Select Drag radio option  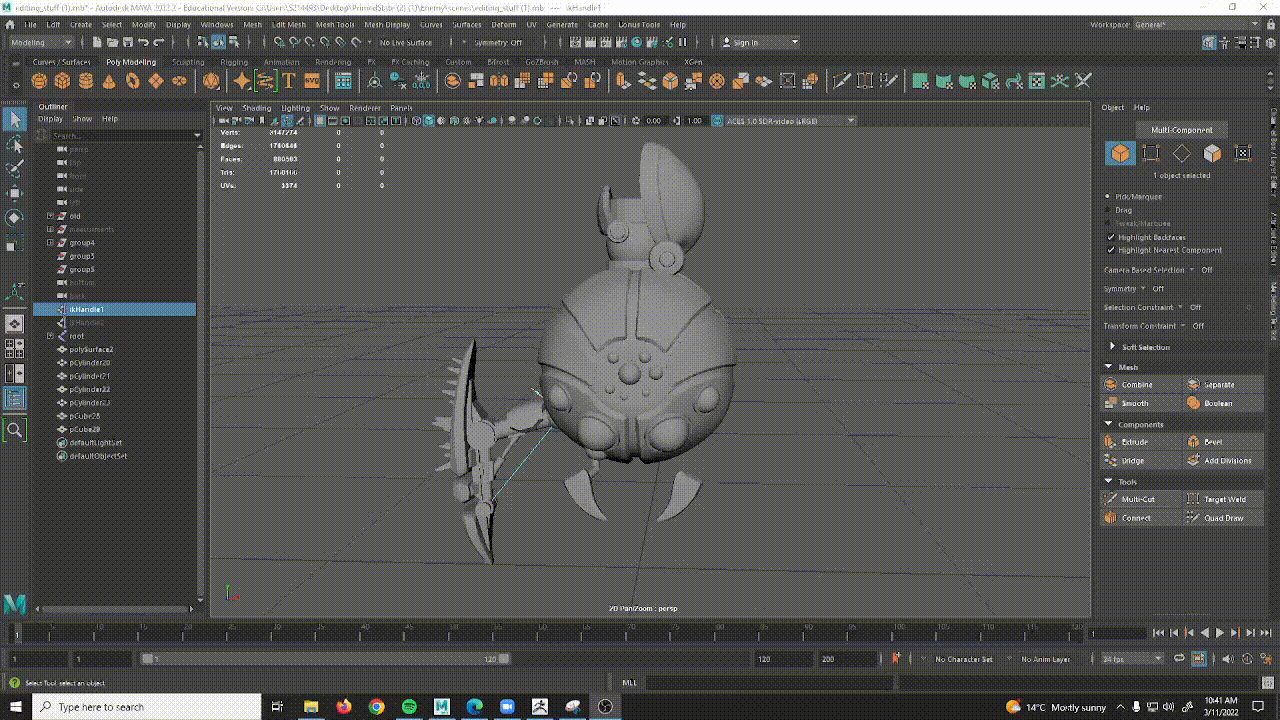pos(1108,210)
